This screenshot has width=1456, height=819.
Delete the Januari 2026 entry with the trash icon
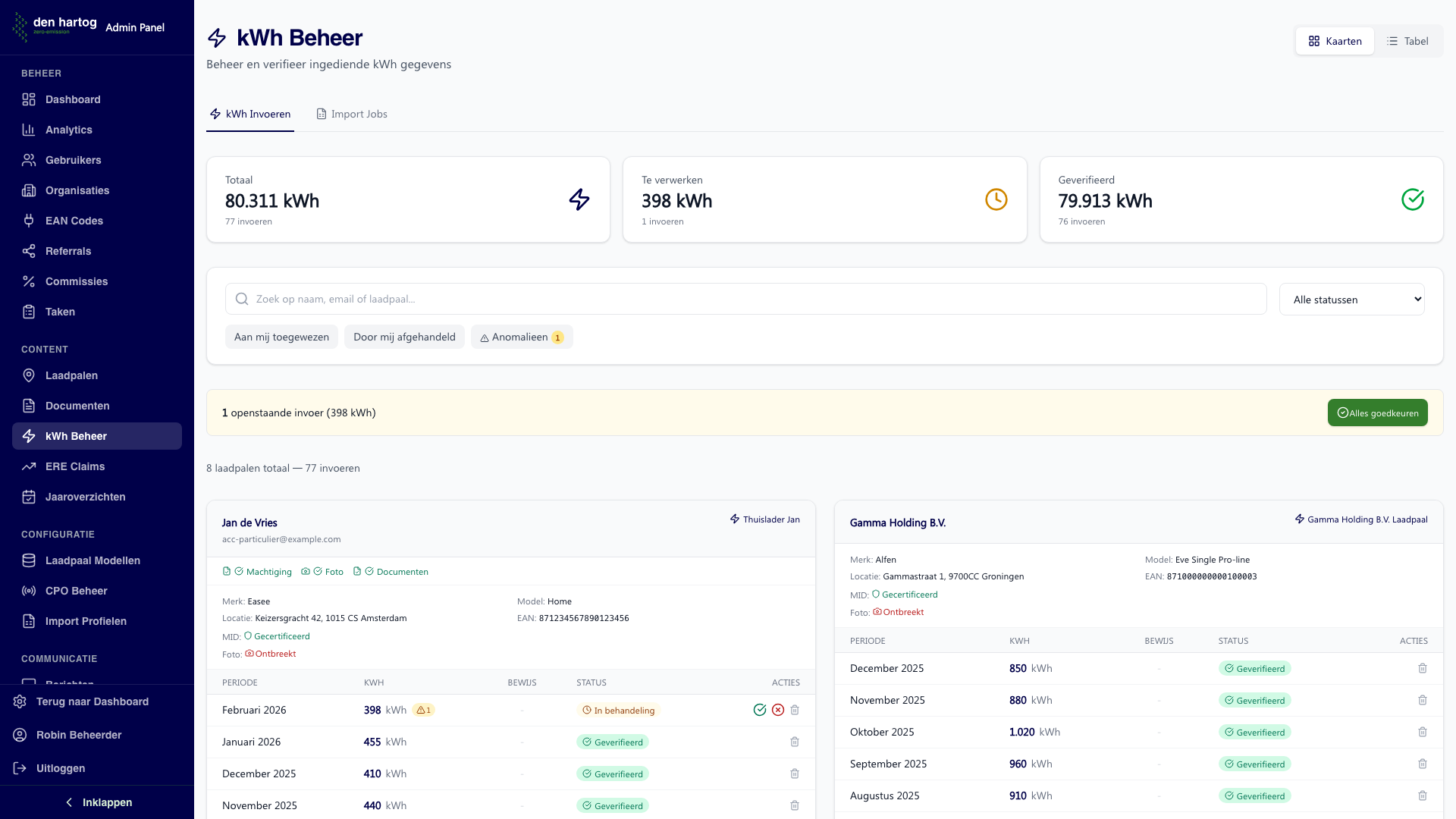coord(795,742)
